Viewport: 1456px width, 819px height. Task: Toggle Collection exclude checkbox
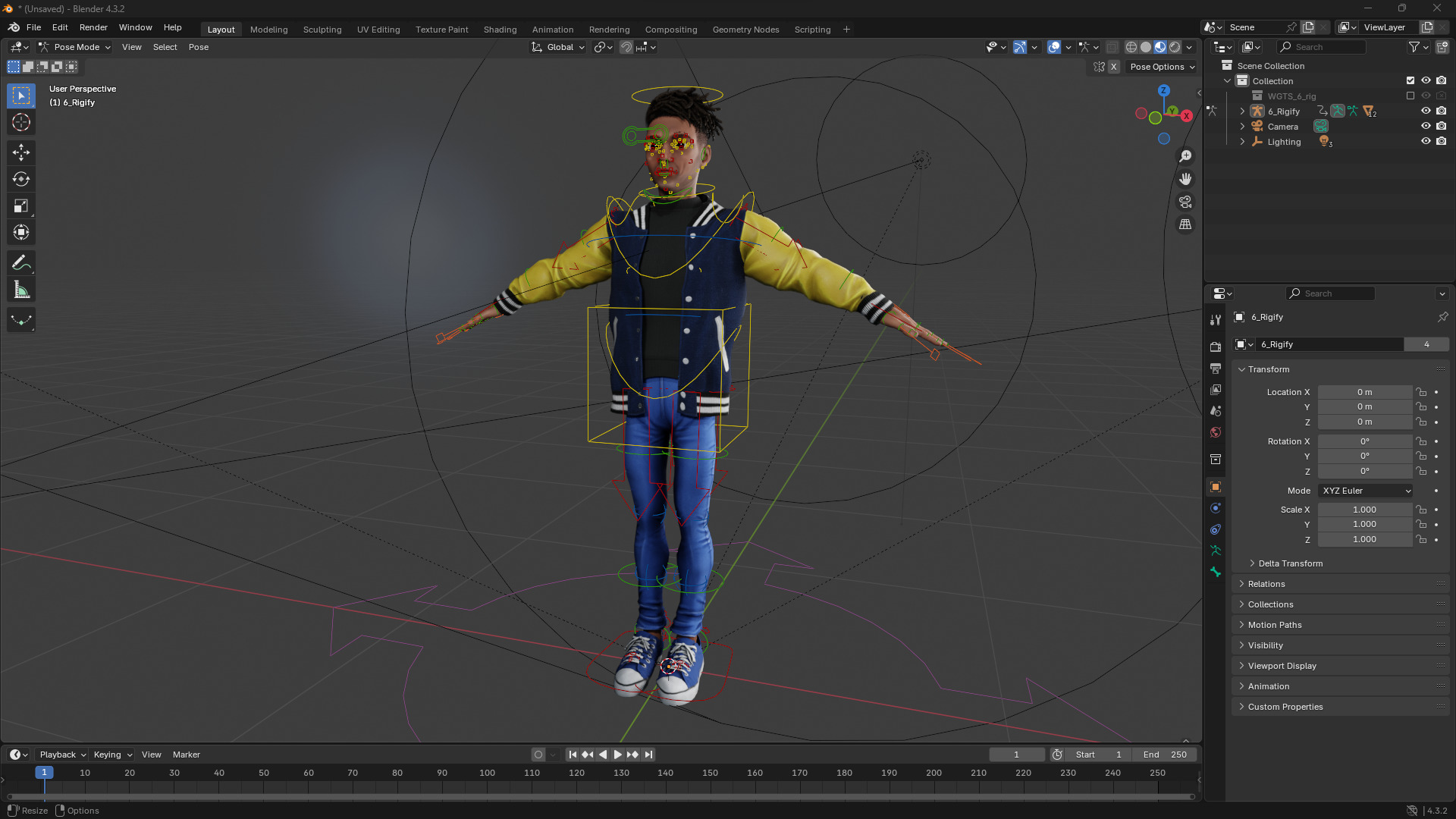click(x=1410, y=80)
